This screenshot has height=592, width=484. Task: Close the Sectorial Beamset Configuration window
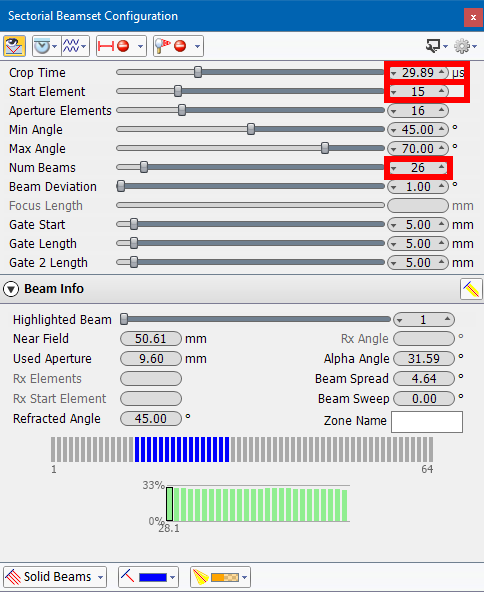click(x=473, y=17)
